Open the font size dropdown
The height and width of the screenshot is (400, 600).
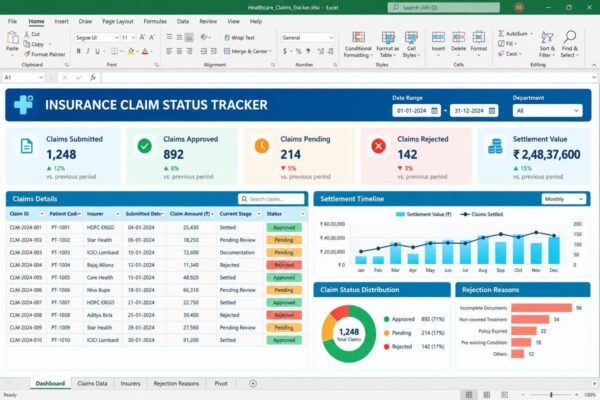click(x=133, y=38)
